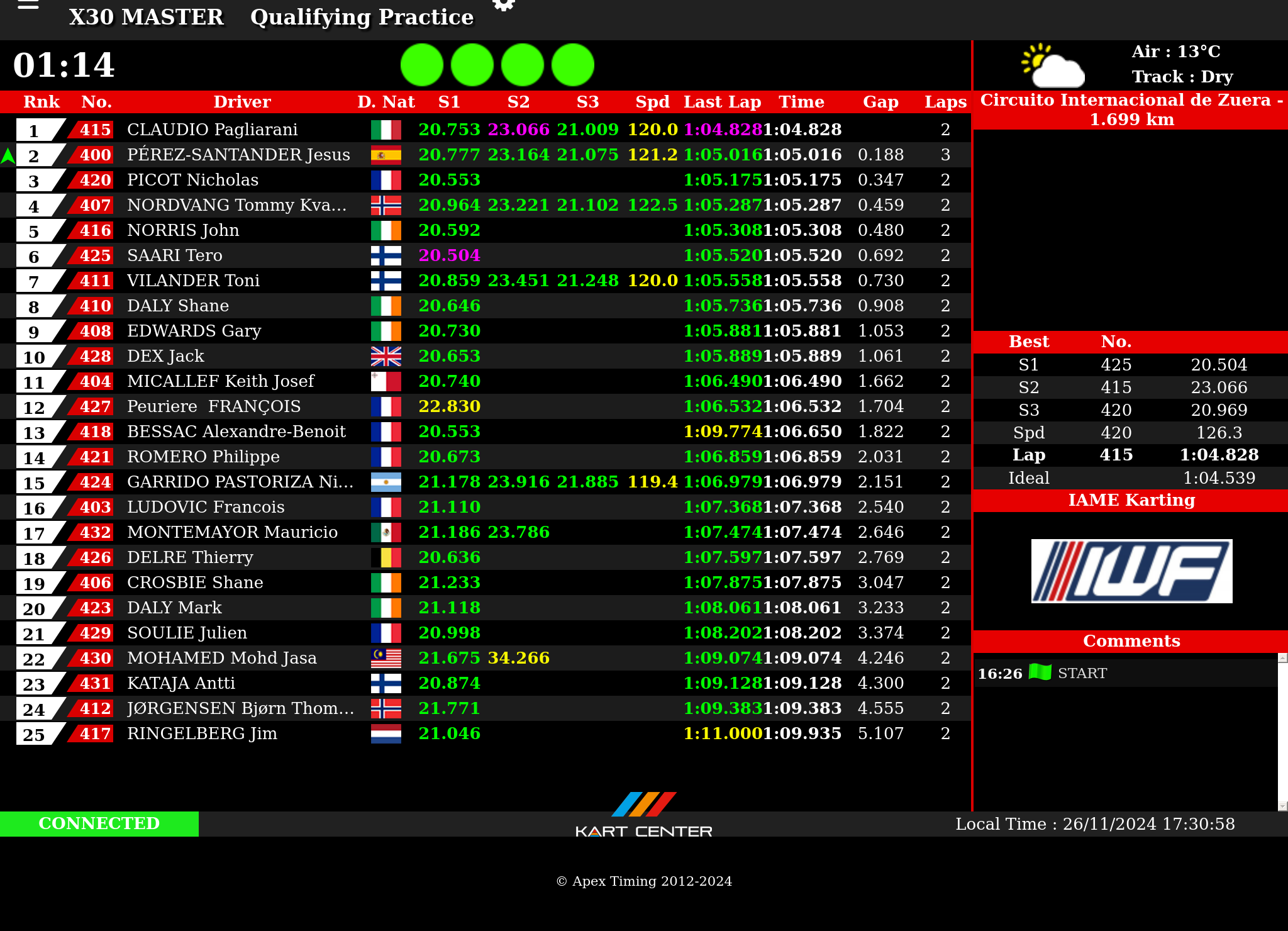Click the first green status light
Image resolution: width=1288 pixels, height=931 pixels.
pyautogui.click(x=422, y=65)
